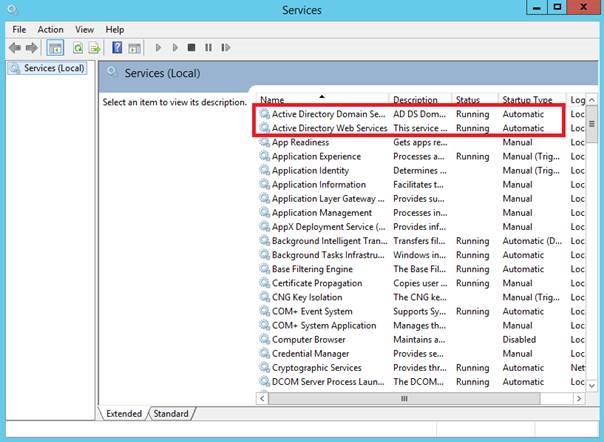The image size is (604, 442).
Task: Click the horizontal scrollbar right arrow
Action: 579,398
